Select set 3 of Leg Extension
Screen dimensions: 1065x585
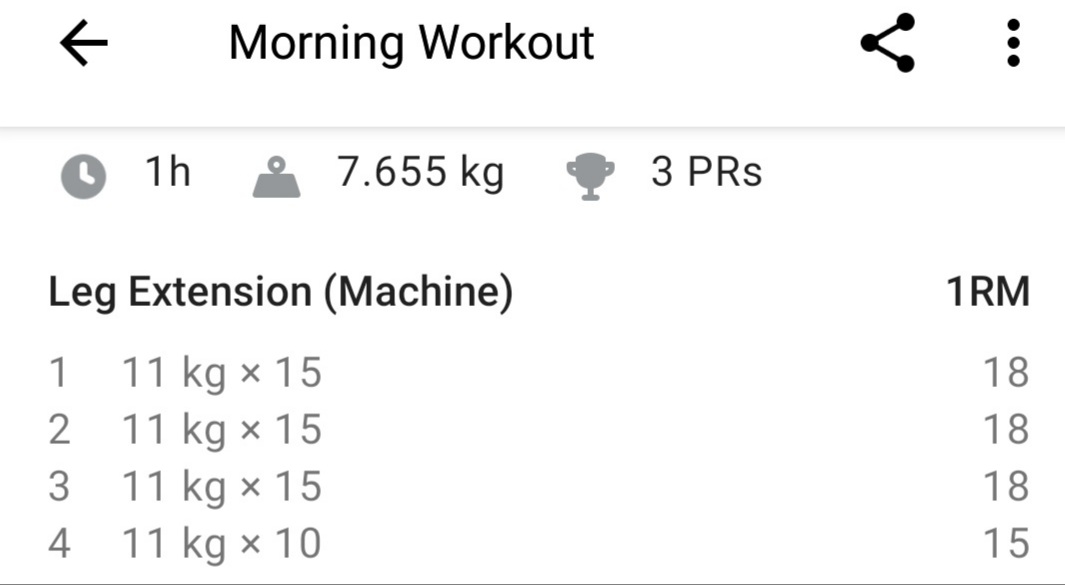point(221,487)
